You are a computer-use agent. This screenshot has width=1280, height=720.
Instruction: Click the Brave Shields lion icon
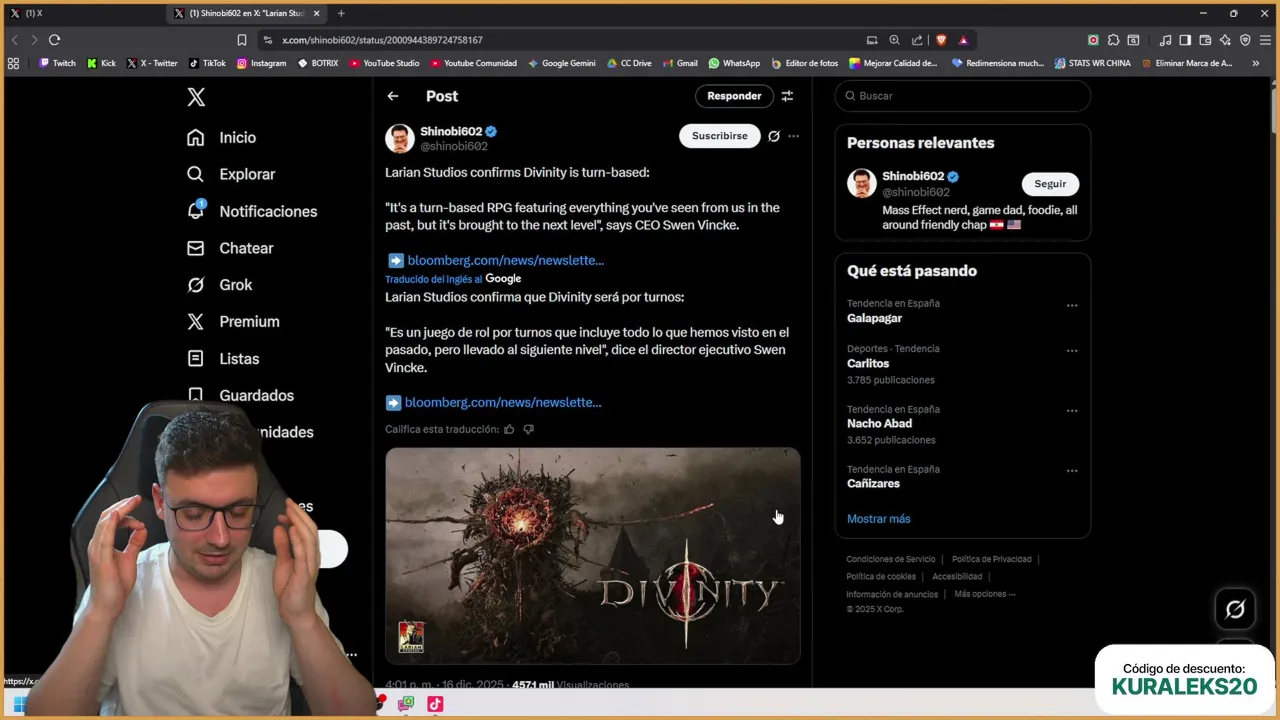[941, 40]
